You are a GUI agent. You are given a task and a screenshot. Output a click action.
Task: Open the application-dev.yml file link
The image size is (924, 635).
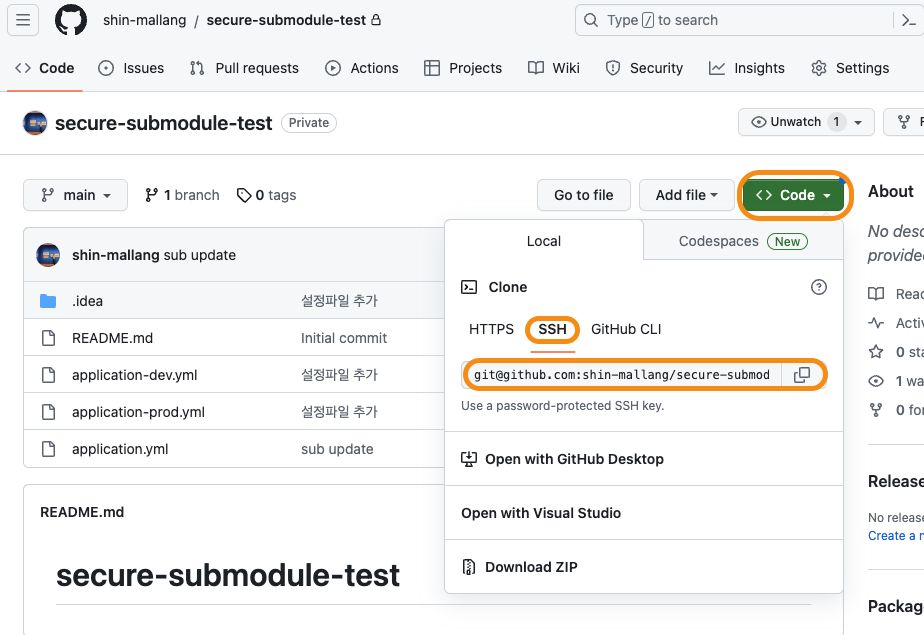tap(134, 375)
